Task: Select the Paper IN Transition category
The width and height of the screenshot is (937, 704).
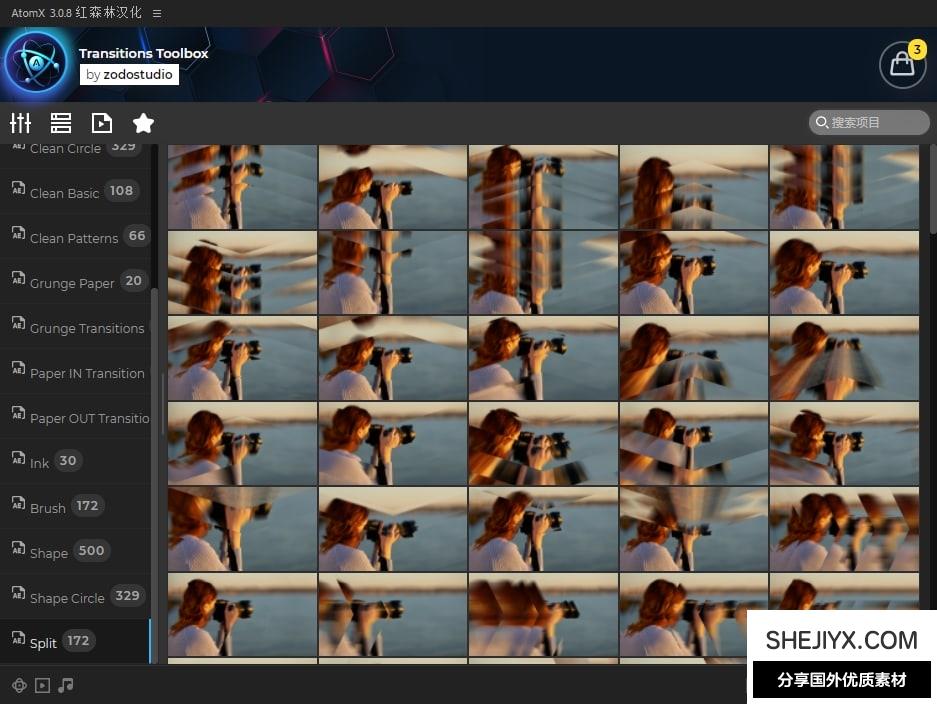Action: (x=85, y=373)
